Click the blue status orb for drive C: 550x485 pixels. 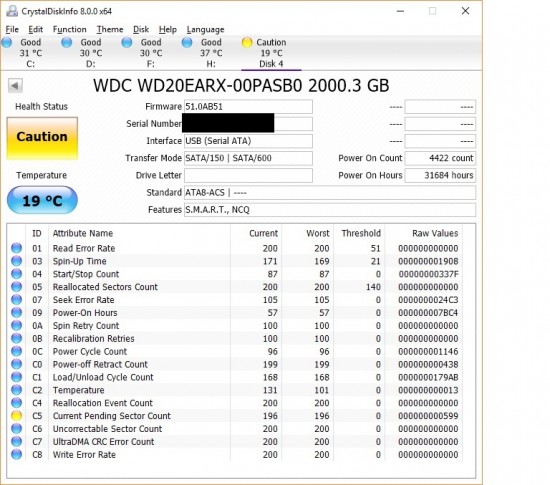(7, 42)
